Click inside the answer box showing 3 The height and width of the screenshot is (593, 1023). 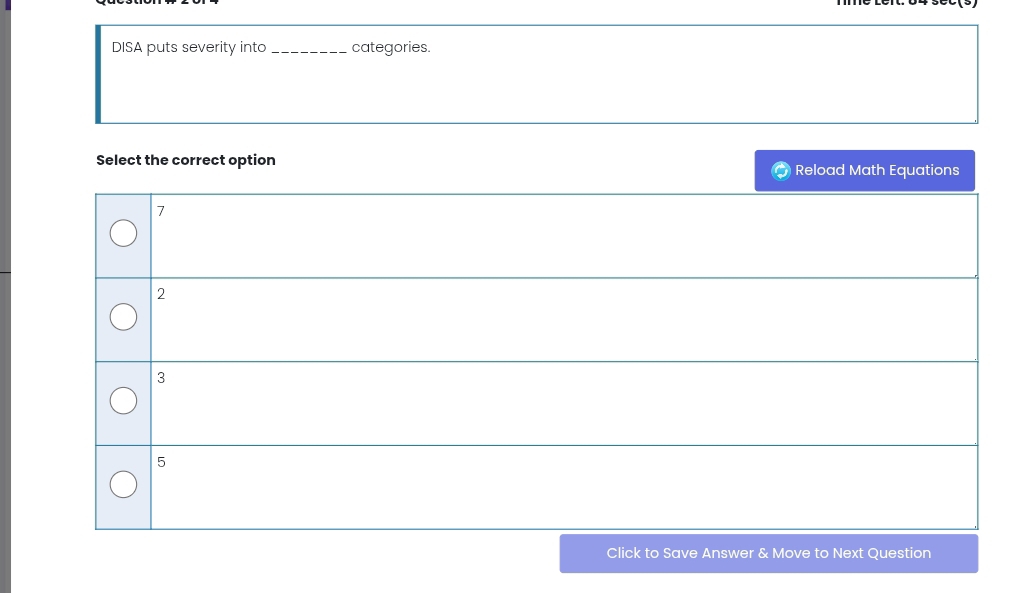(x=563, y=403)
